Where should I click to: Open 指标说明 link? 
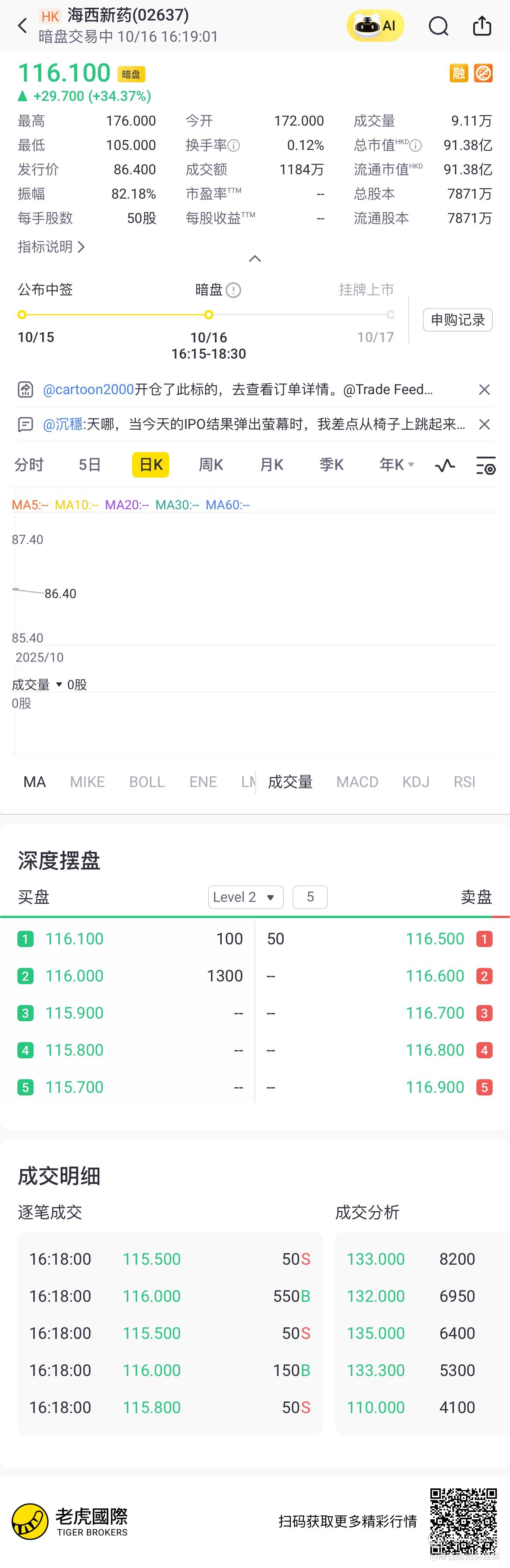(x=51, y=247)
